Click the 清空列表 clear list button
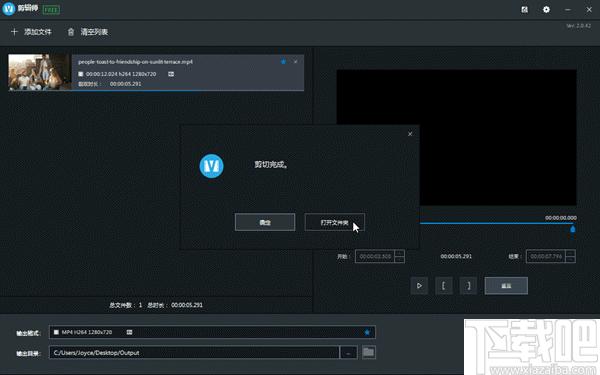Screen dimensions: 600x375 pos(88,32)
